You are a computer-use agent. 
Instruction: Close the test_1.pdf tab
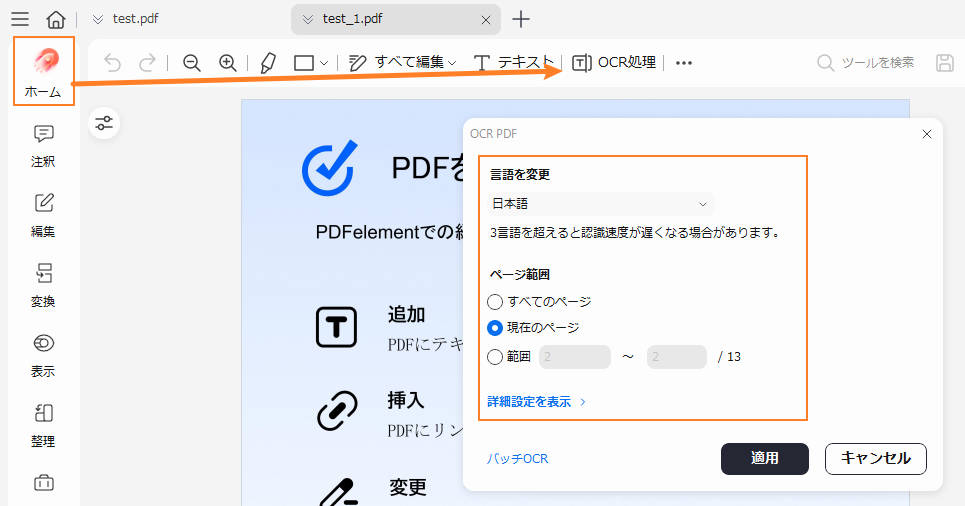[486, 20]
